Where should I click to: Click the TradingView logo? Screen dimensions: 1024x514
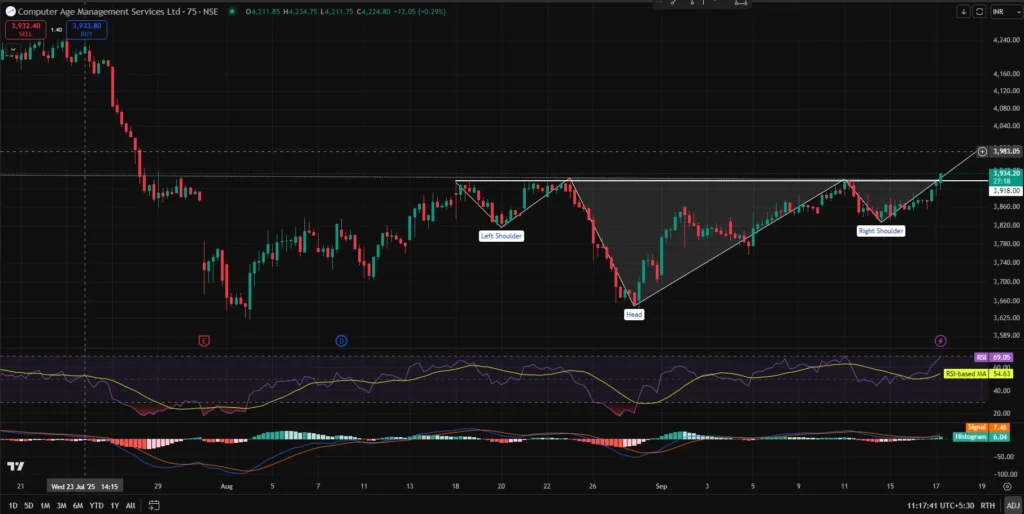click(x=15, y=467)
